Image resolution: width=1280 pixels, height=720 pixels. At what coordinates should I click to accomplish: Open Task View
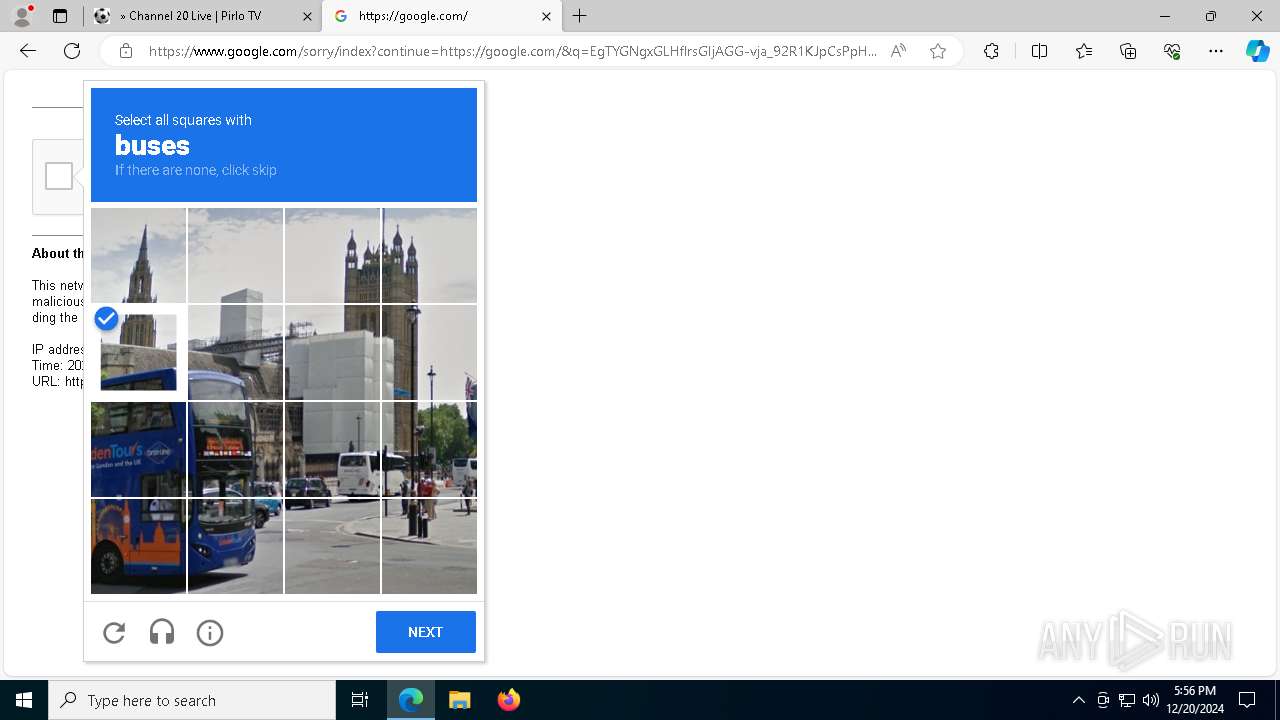(x=360, y=700)
